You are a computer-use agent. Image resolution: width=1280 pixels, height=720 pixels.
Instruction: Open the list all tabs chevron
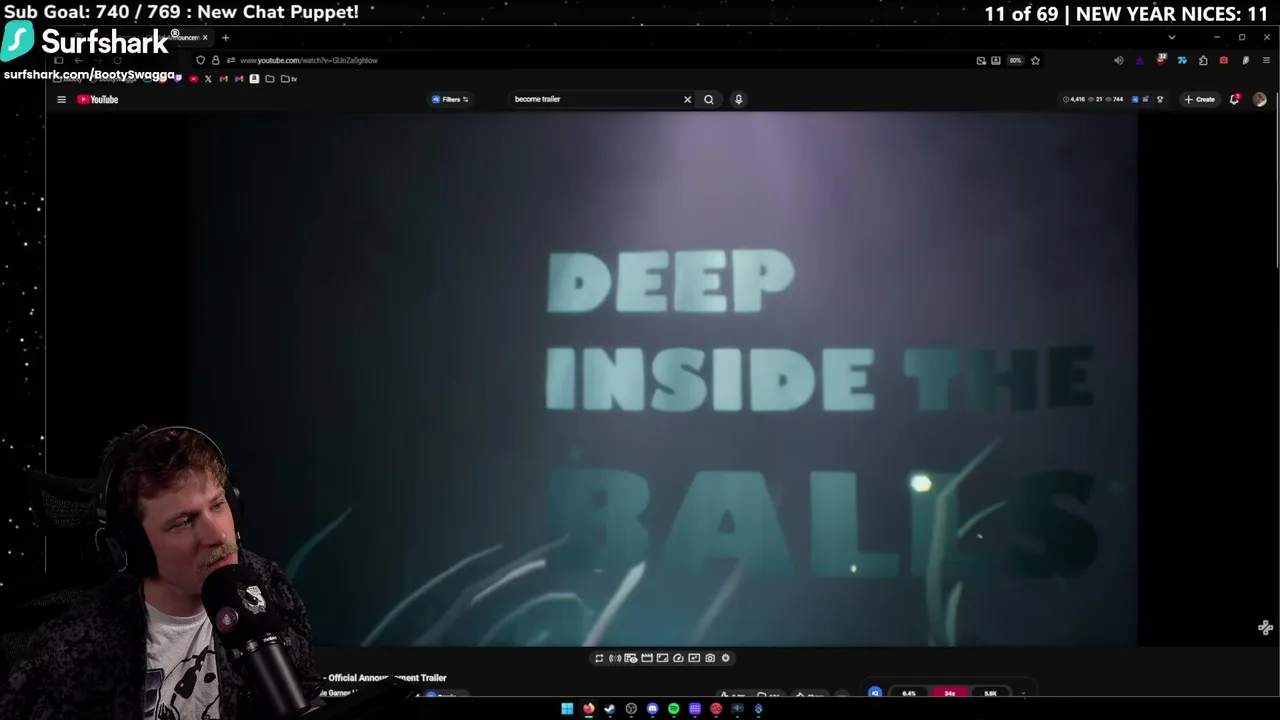pos(1172,38)
